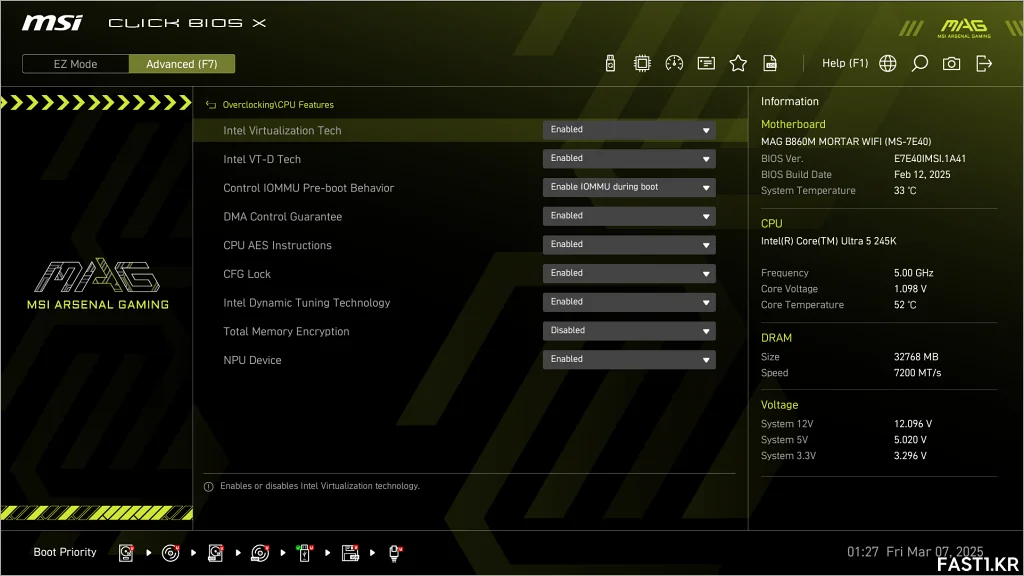Expand the NPU Device dropdown

tap(629, 360)
